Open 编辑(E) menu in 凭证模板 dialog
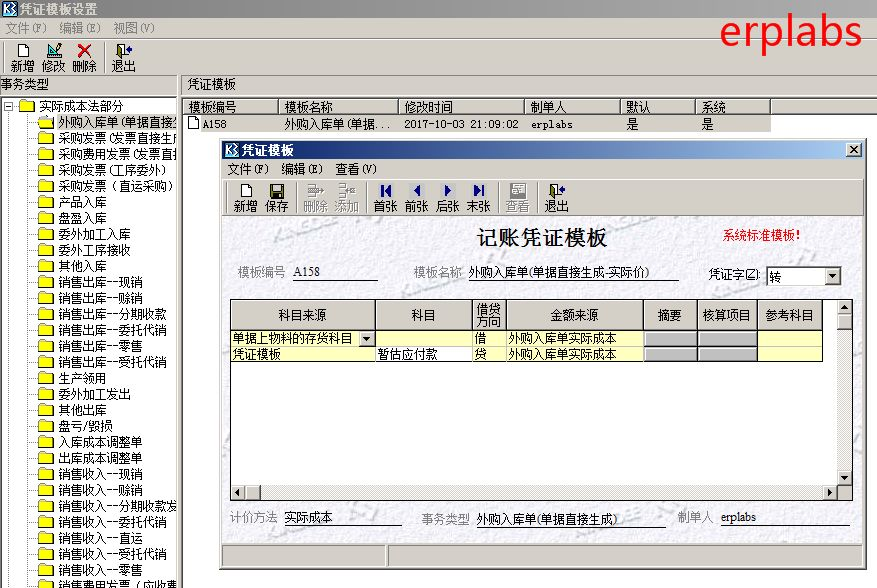This screenshot has height=588, width=877. 302,168
